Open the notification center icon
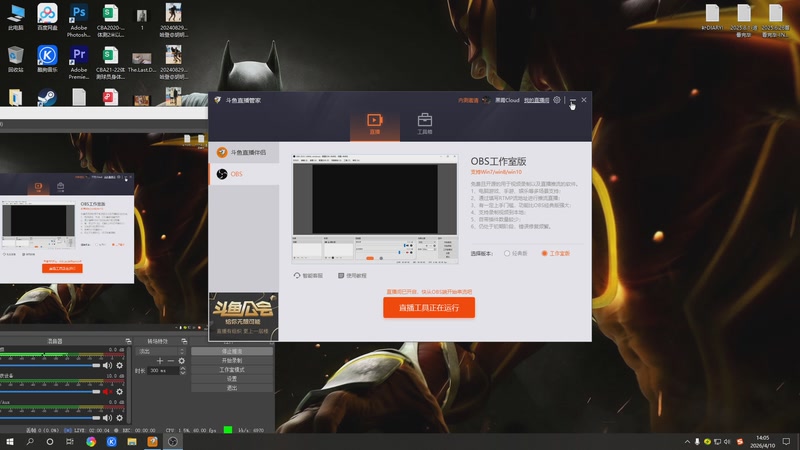The width and height of the screenshot is (800, 450). coord(786,441)
